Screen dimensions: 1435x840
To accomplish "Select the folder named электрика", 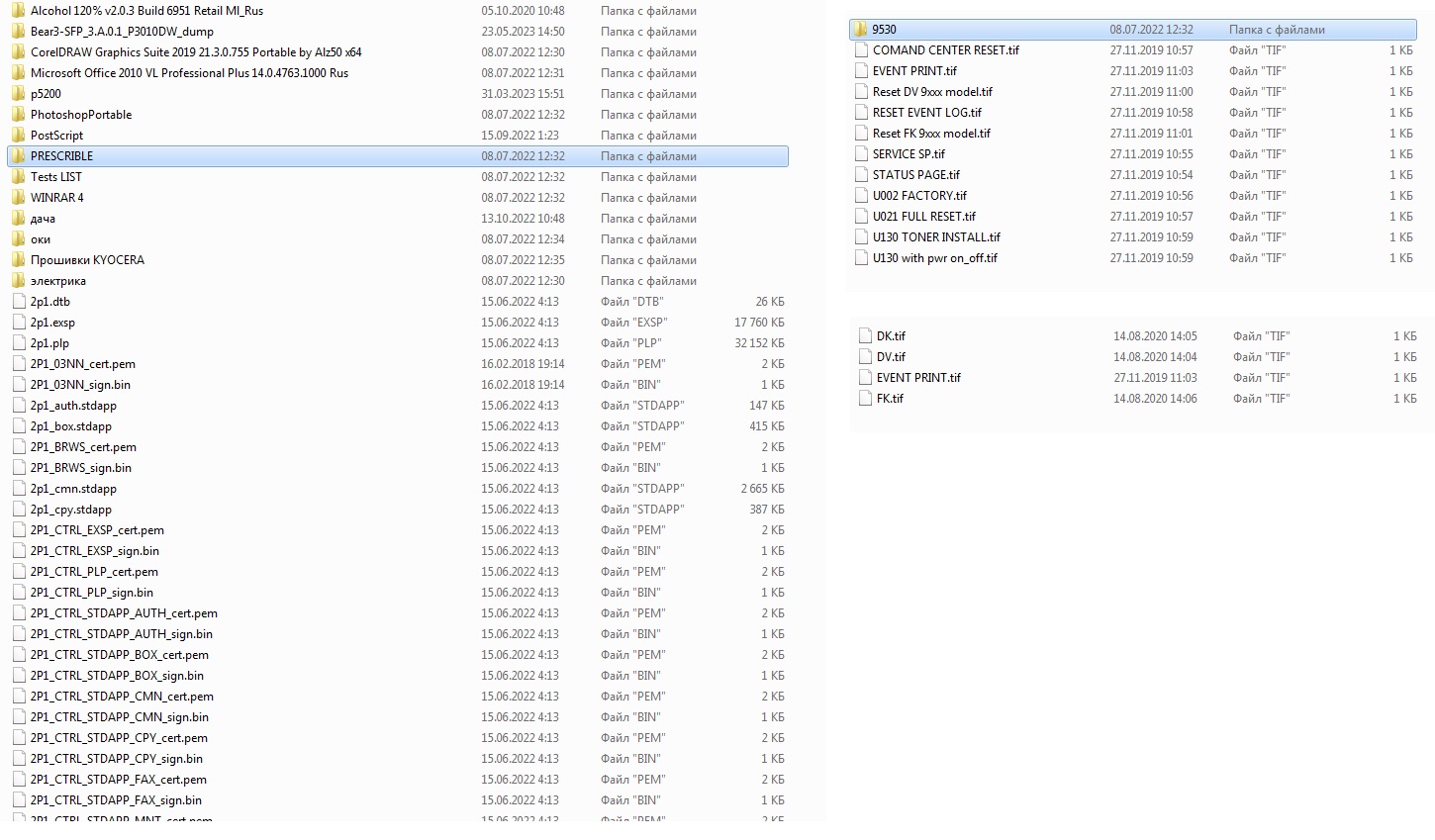I will click(57, 281).
